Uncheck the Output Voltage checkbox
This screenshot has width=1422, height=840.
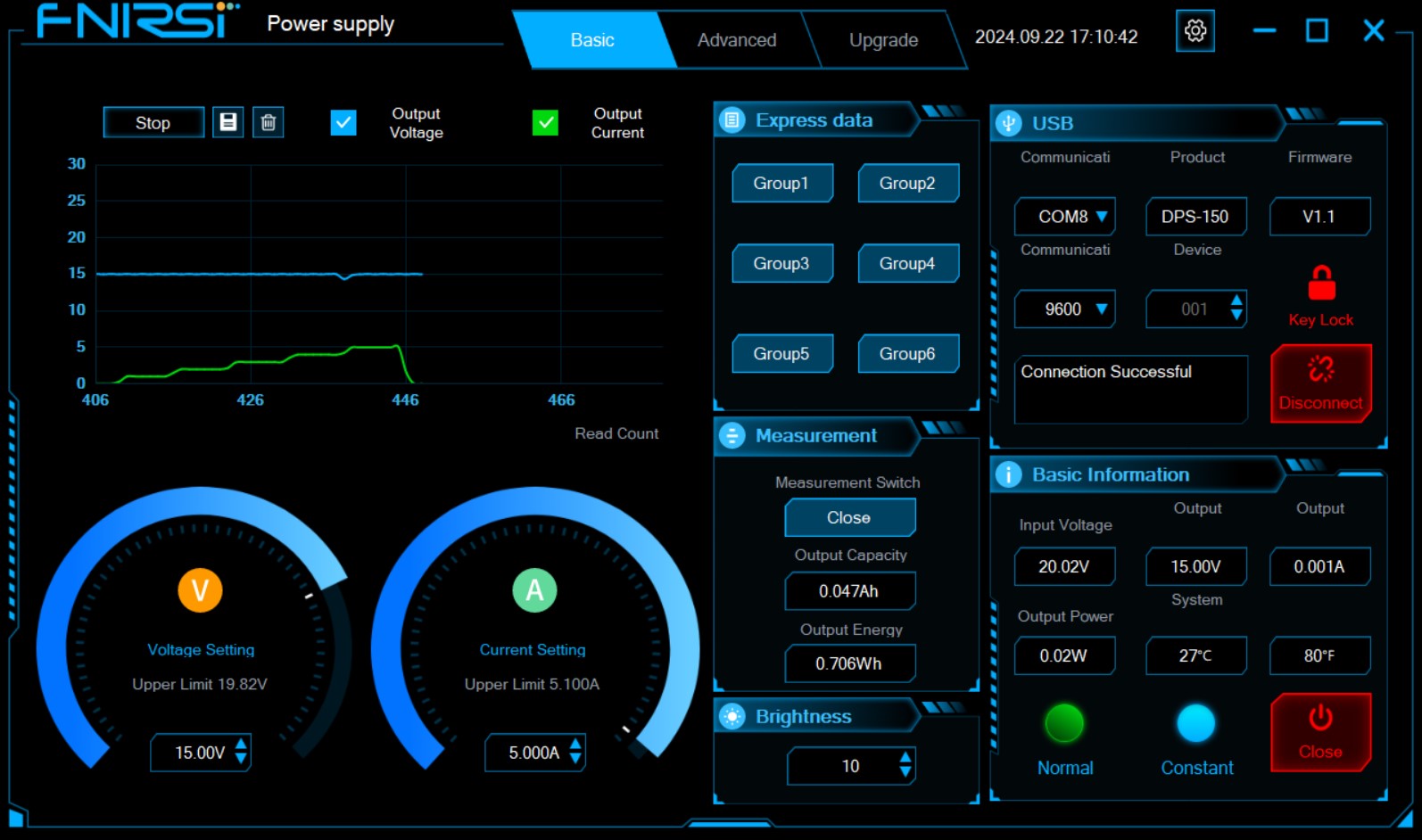(343, 123)
